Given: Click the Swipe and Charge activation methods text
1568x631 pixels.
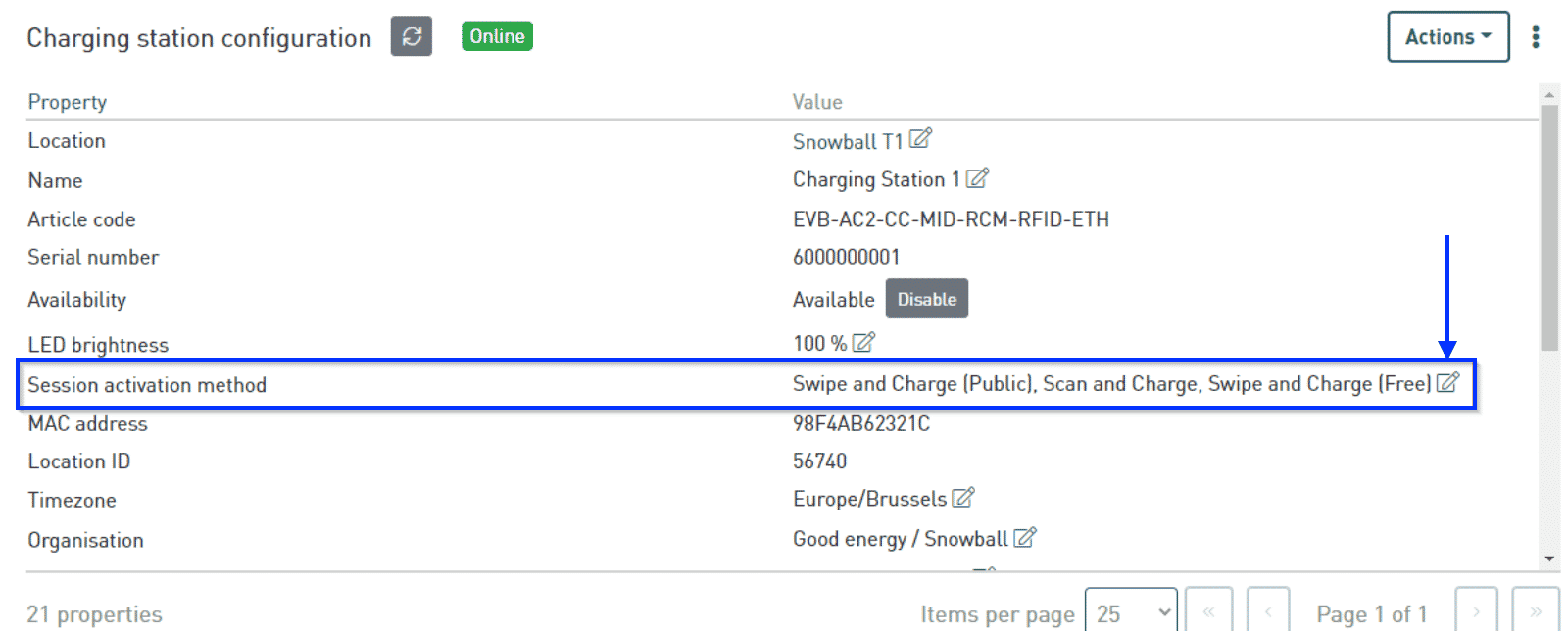Looking at the screenshot, I should click(1111, 384).
